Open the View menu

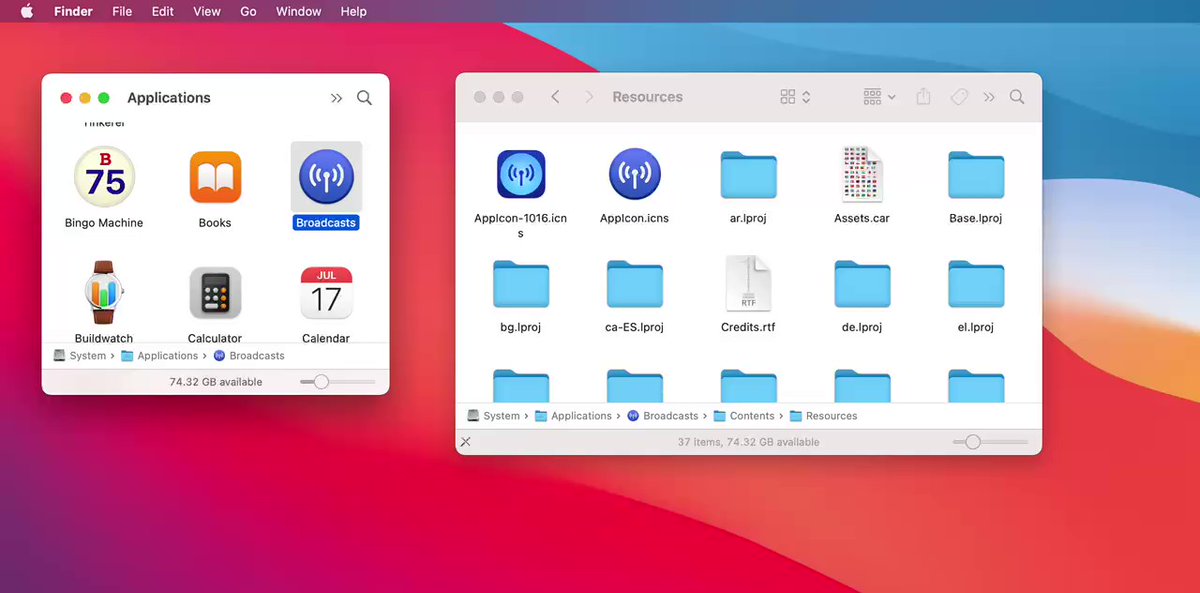click(x=206, y=12)
